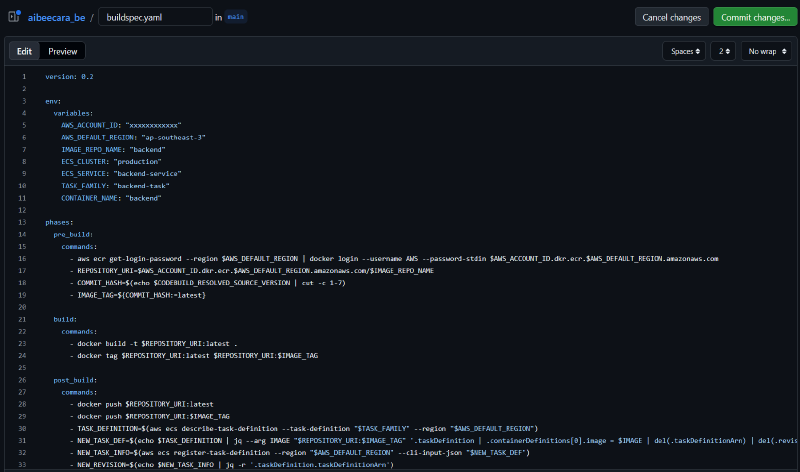
Task: Click 'docker push $REPOSITORY_URI:latest' line
Action: pyautogui.click(x=142, y=404)
